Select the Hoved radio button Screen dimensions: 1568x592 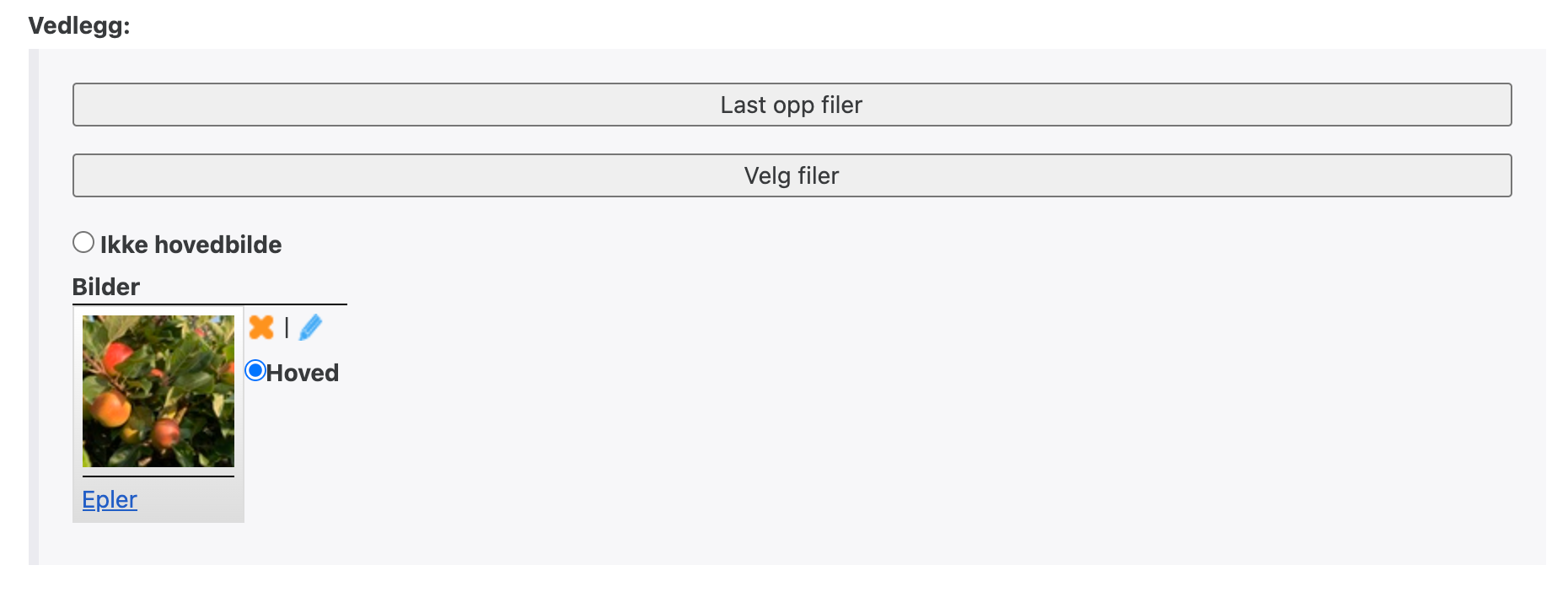pyautogui.click(x=255, y=371)
